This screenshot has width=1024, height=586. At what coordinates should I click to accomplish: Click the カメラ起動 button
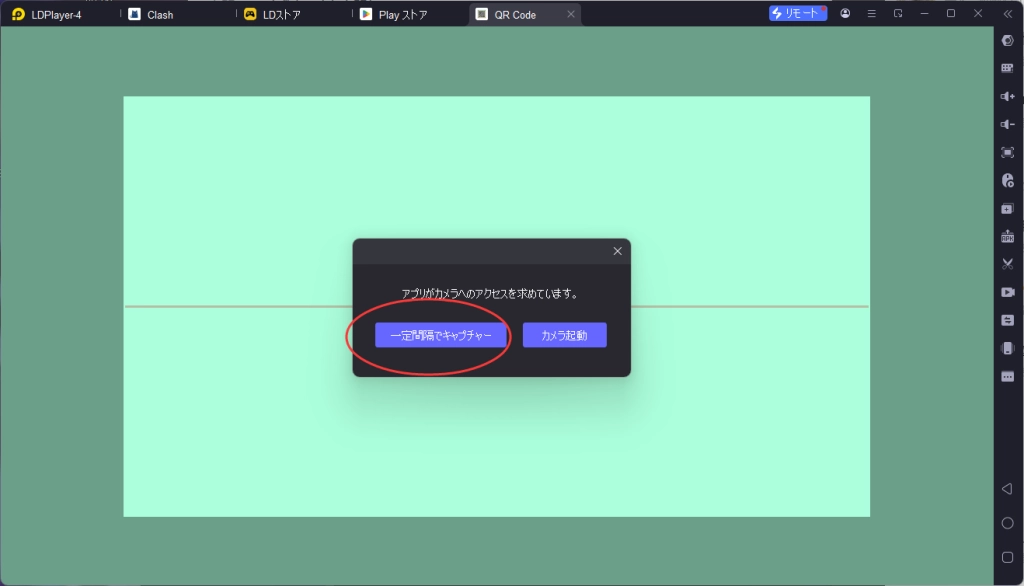(564, 335)
